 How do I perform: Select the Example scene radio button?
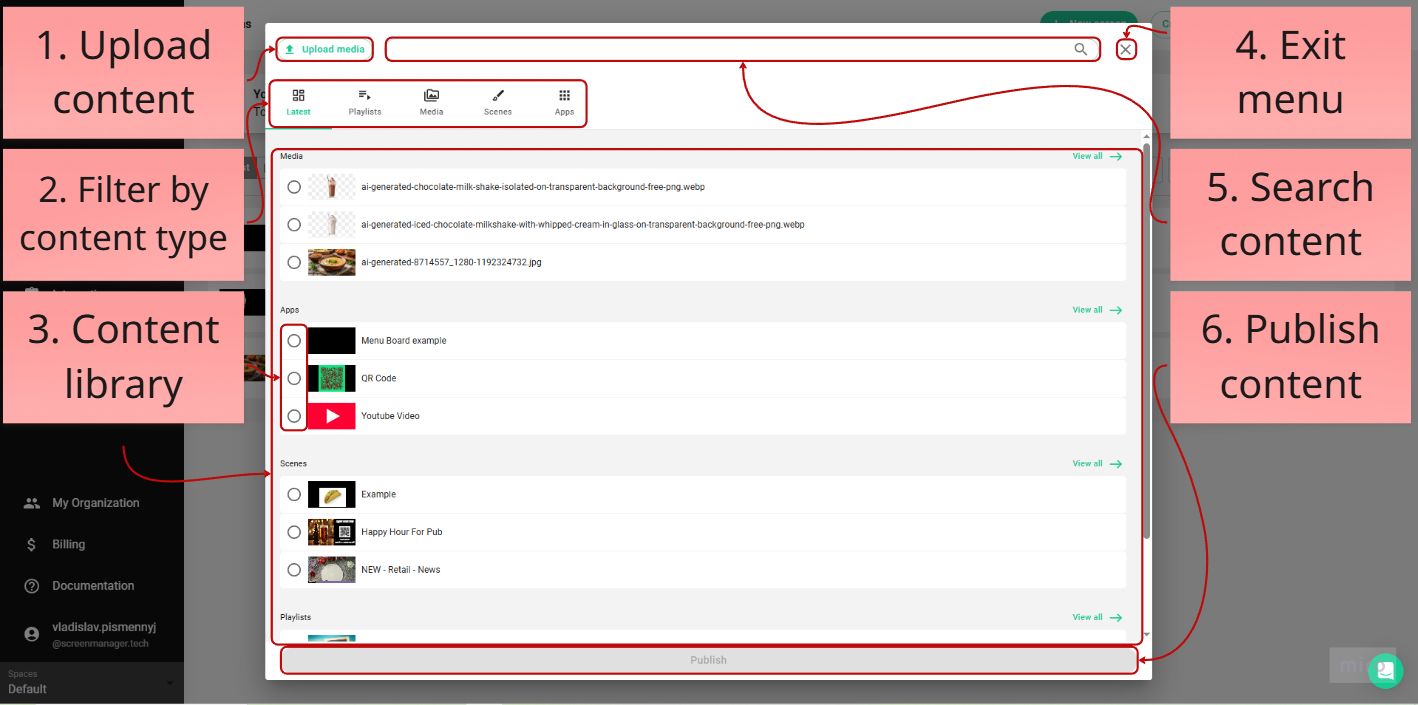pos(294,494)
